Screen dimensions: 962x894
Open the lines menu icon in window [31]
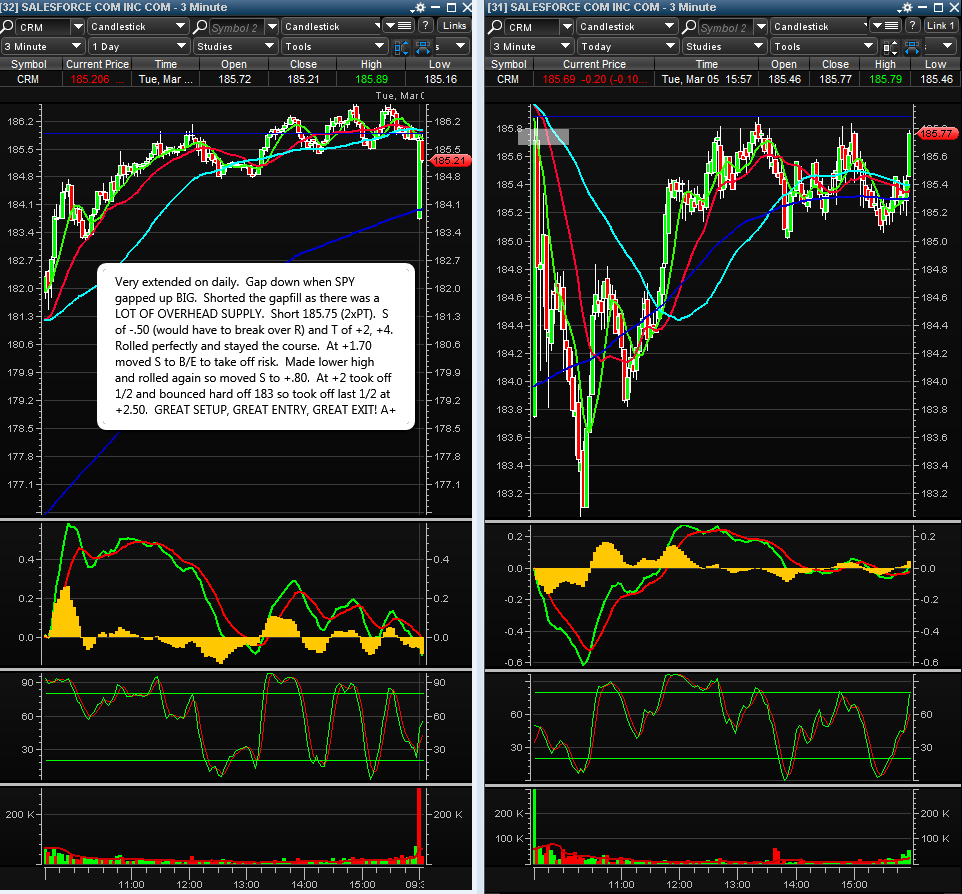tap(886, 26)
